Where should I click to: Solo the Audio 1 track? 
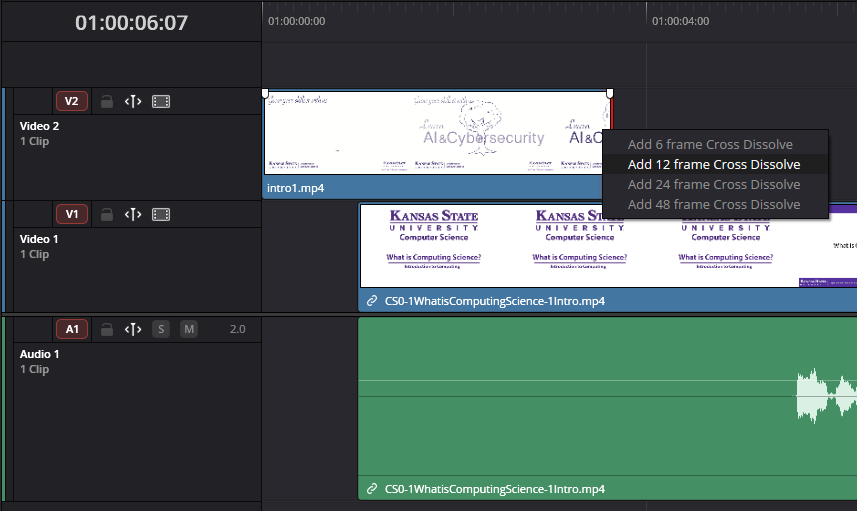tap(161, 329)
